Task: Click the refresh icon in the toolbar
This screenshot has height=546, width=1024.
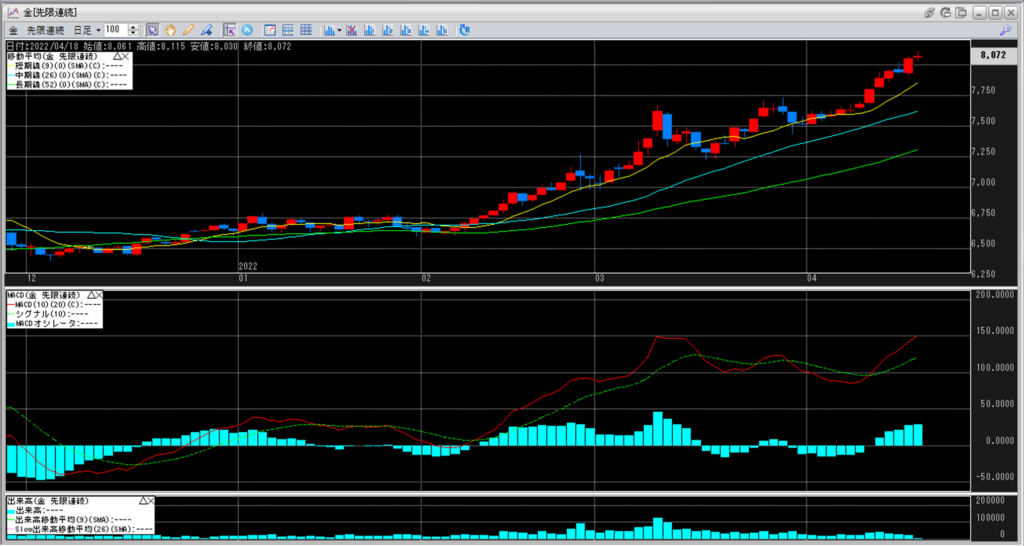Action: (464, 30)
